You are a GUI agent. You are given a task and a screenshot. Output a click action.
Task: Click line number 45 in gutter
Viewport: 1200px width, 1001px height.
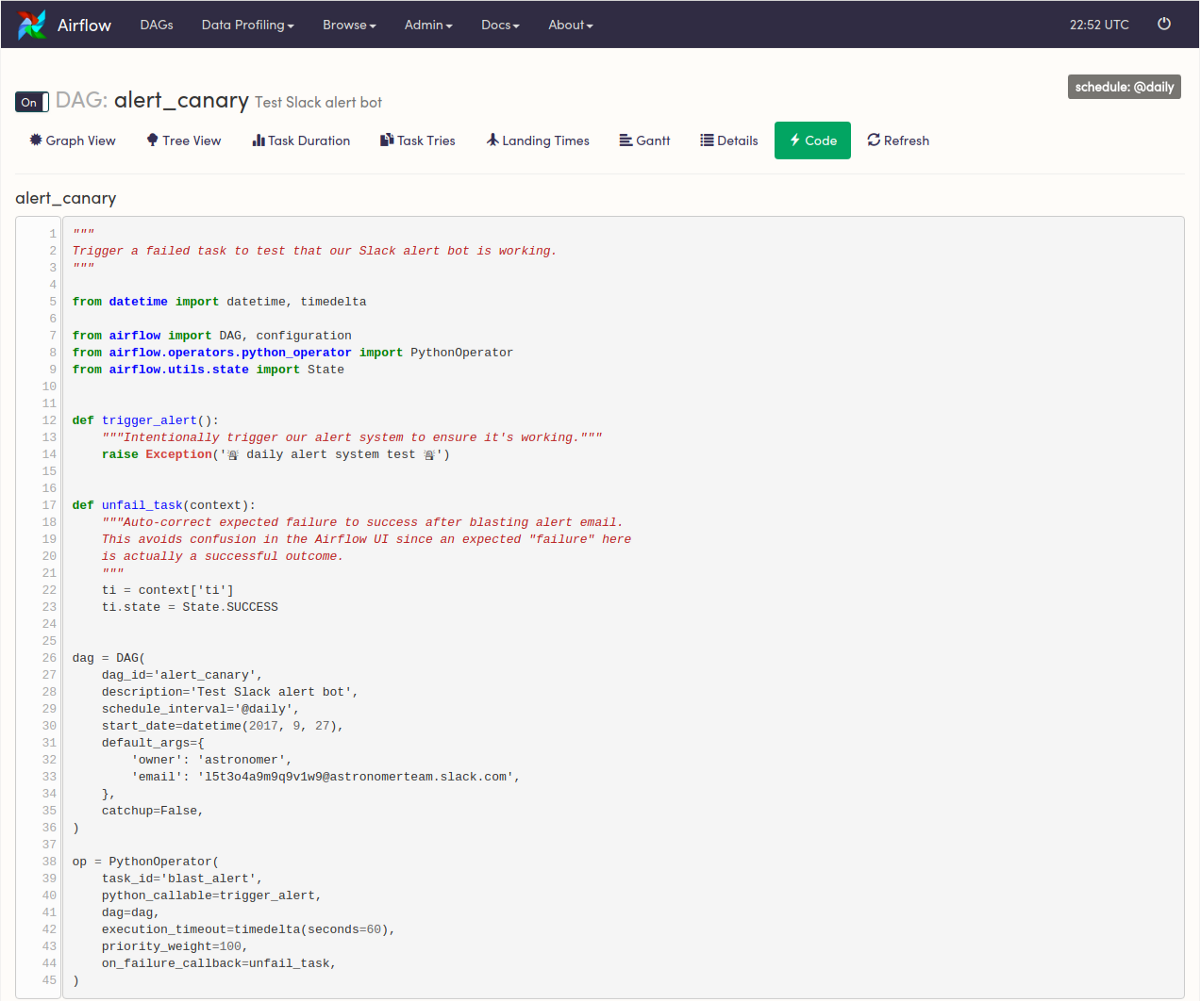coord(50,981)
